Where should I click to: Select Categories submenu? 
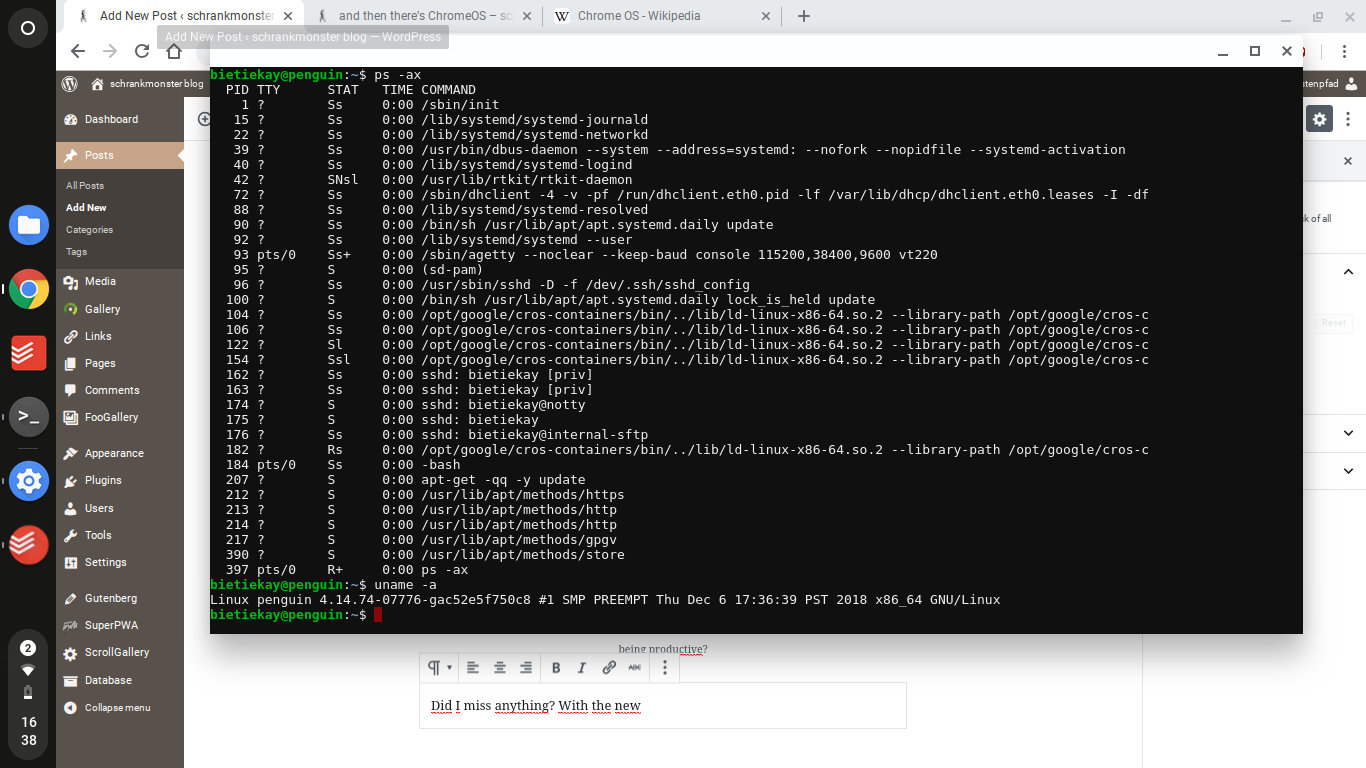(89, 230)
